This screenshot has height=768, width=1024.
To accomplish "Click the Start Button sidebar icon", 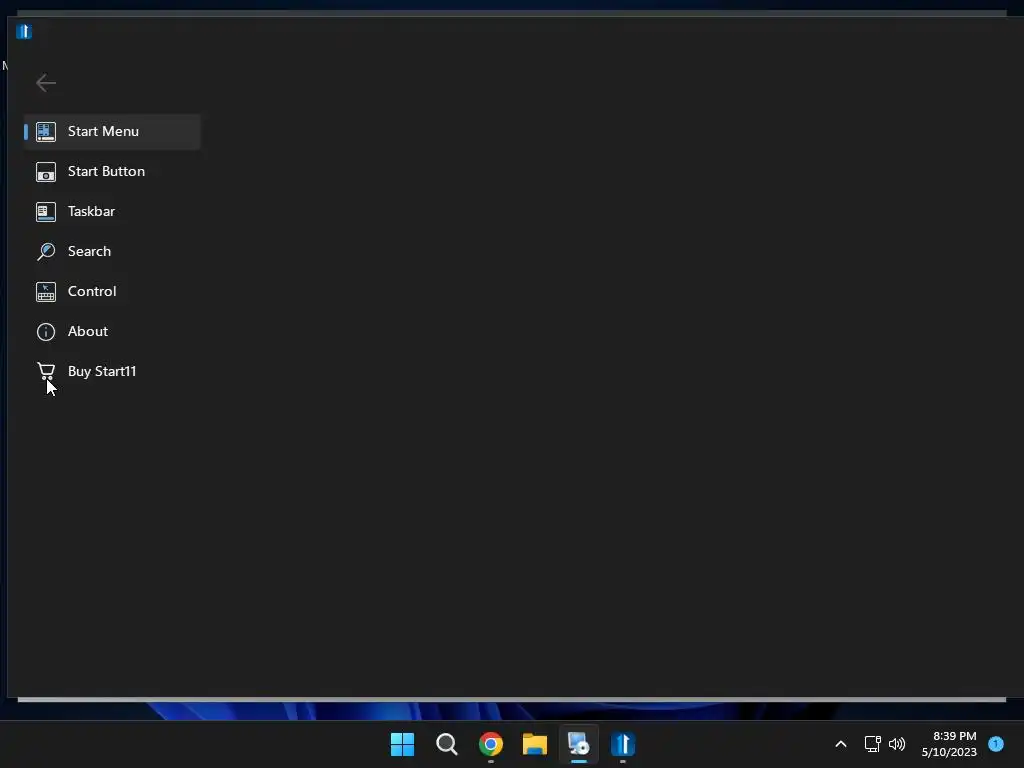I will coord(46,172).
